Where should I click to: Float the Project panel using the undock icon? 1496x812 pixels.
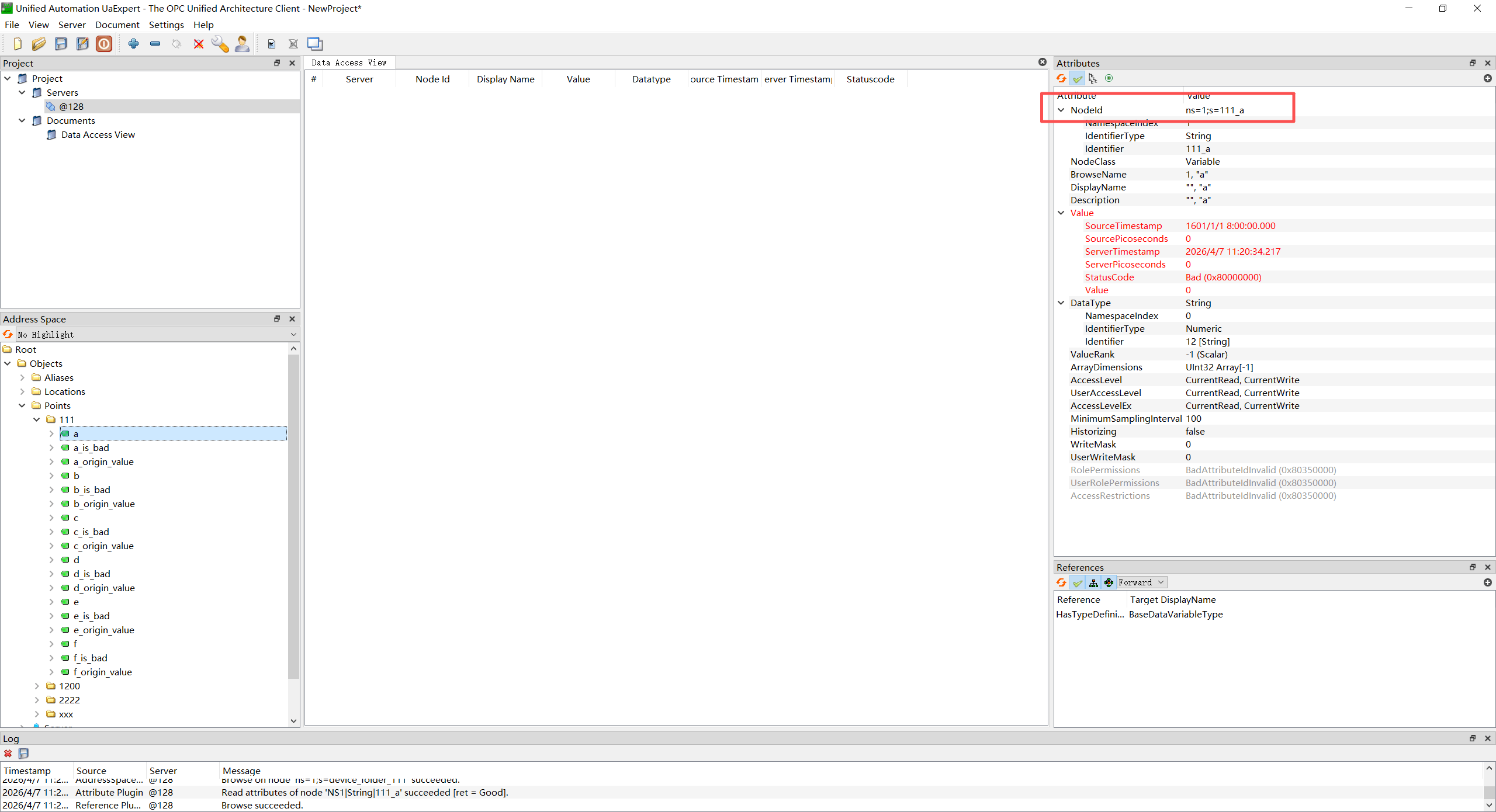pyautogui.click(x=277, y=63)
